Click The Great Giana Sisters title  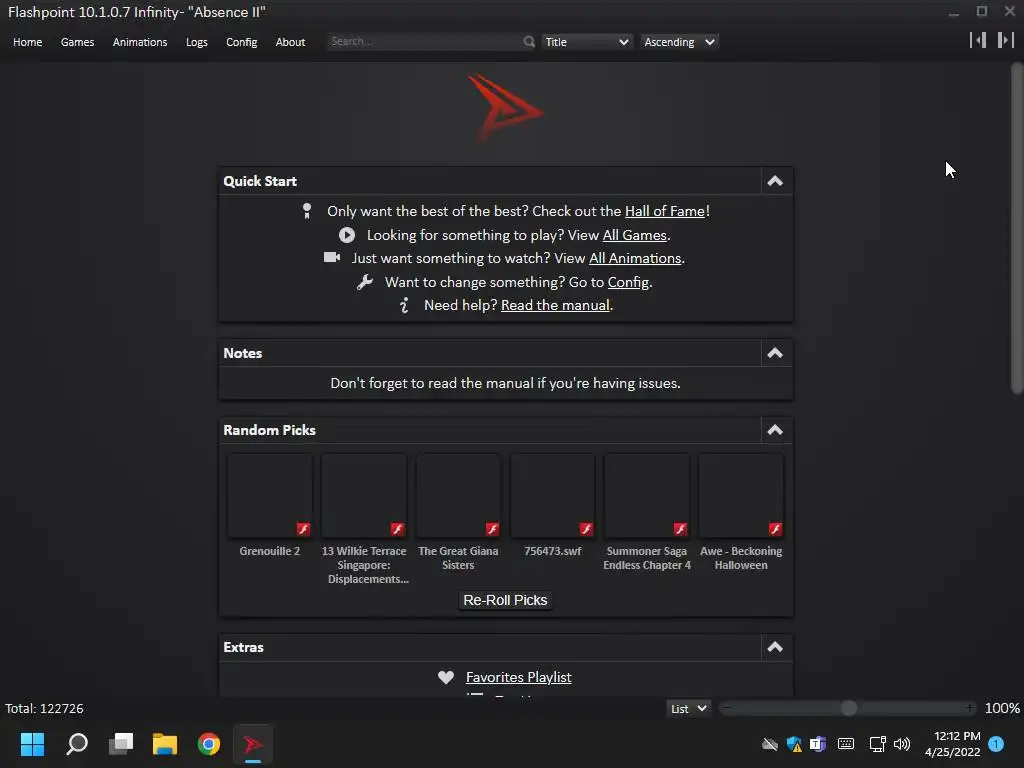pos(458,558)
